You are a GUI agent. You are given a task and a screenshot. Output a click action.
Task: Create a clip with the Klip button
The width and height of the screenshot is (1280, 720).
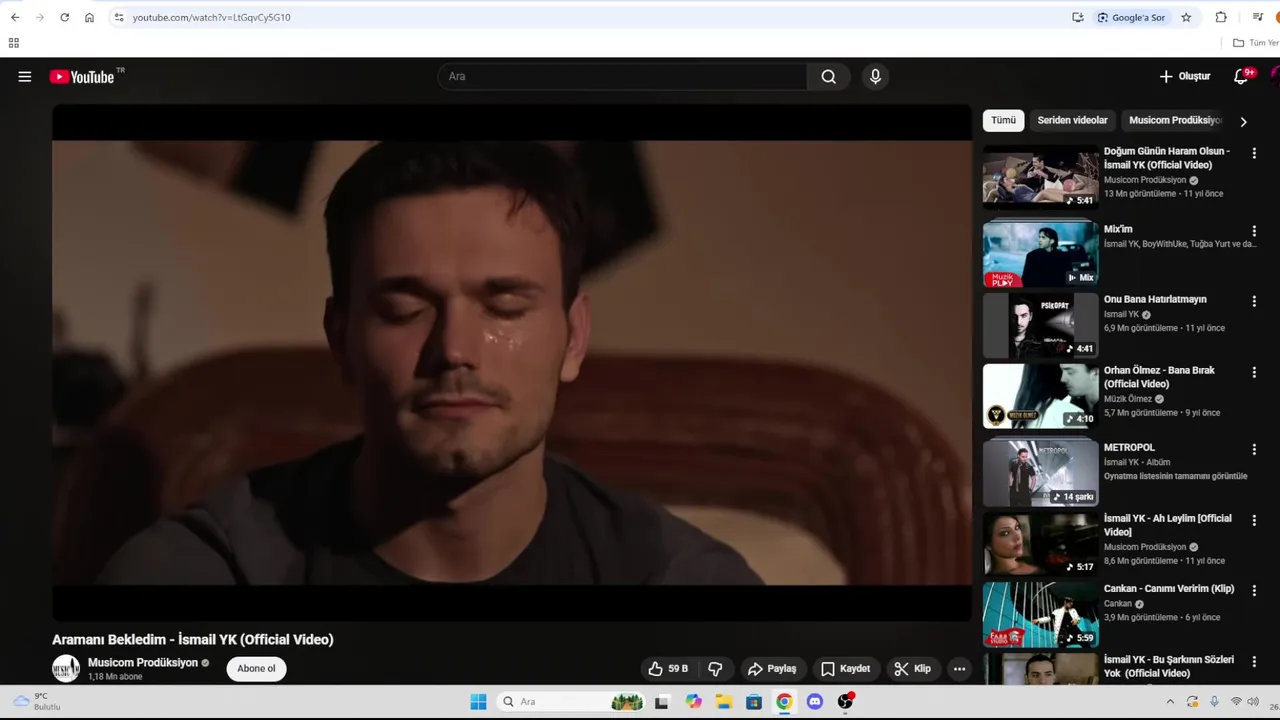[x=912, y=669]
